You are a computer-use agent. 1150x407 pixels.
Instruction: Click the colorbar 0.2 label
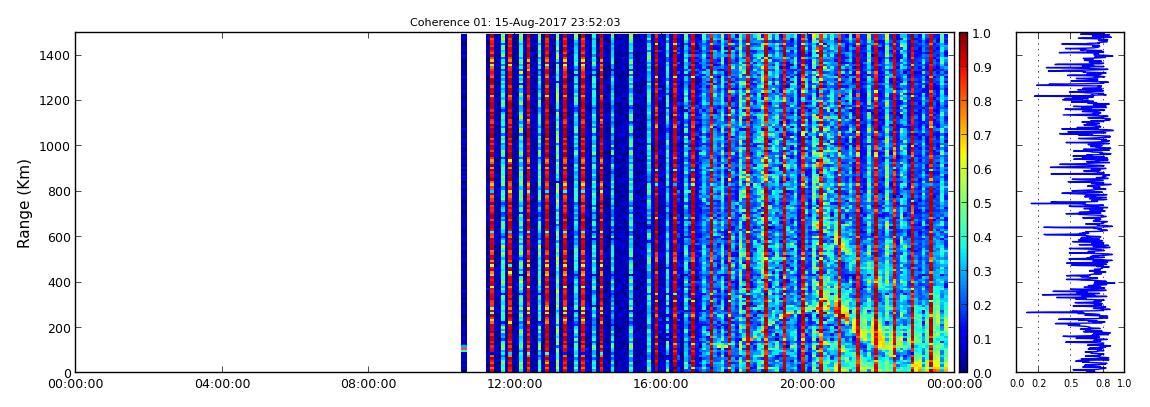click(981, 305)
